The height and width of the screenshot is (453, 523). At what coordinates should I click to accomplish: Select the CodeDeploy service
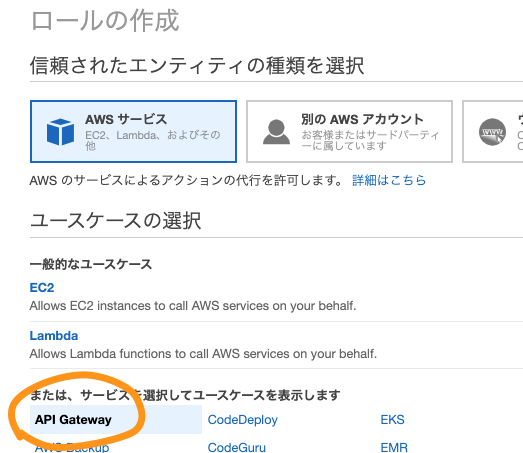[x=242, y=420]
